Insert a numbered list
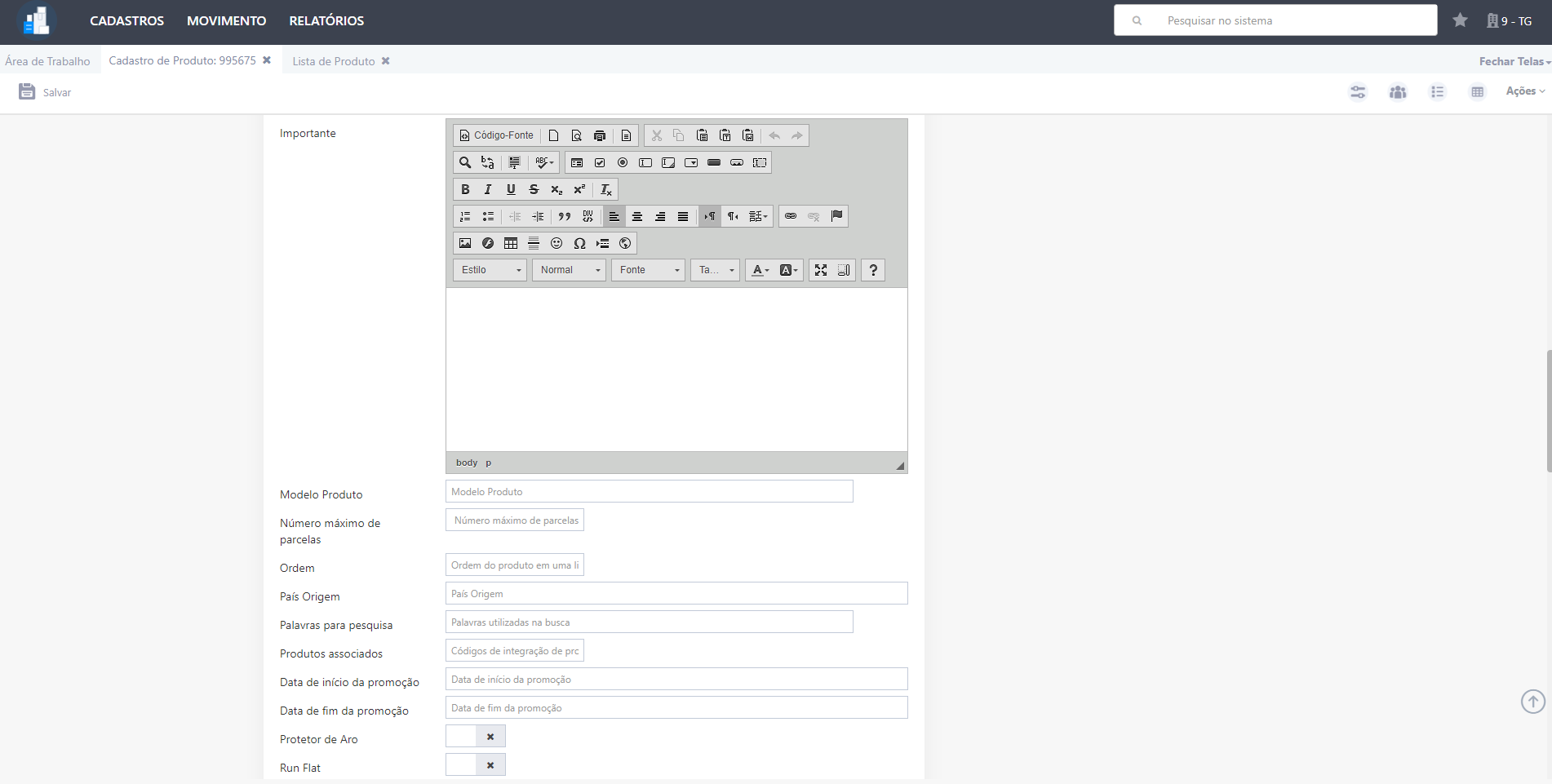This screenshot has width=1552, height=784. click(x=465, y=216)
